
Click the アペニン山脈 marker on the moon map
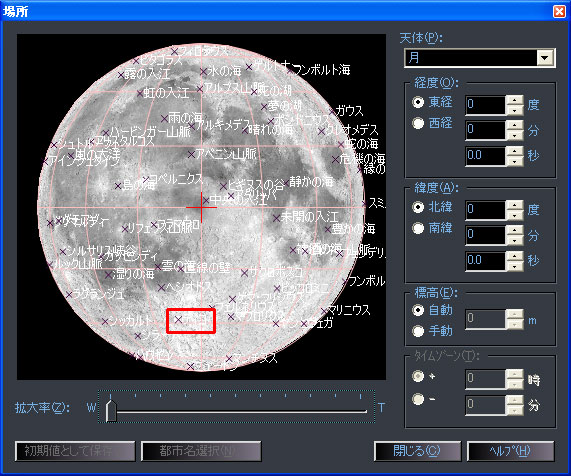[191, 155]
